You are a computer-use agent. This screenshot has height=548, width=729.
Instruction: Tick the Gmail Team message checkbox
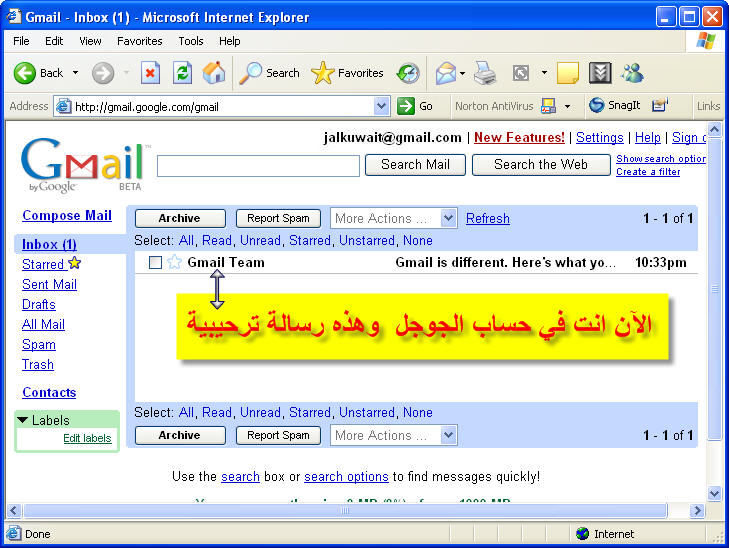(x=155, y=263)
